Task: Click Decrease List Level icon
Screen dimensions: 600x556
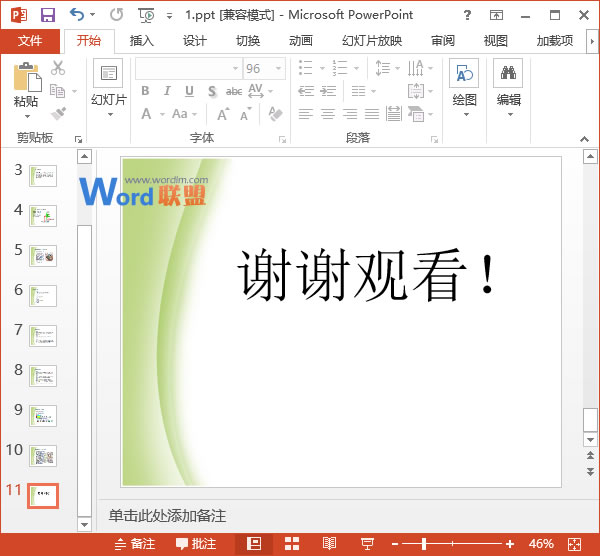Action: click(x=306, y=91)
